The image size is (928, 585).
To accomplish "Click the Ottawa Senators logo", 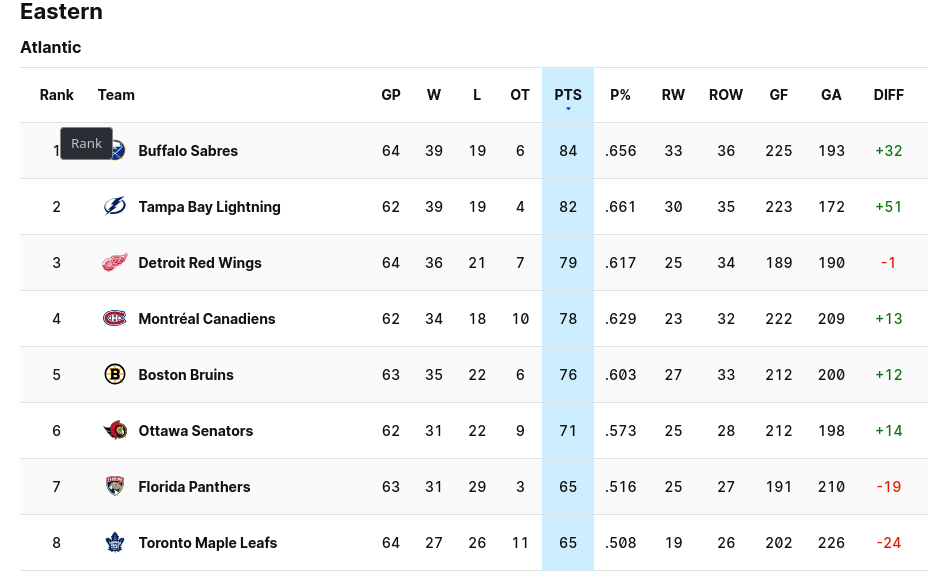I will pos(115,430).
